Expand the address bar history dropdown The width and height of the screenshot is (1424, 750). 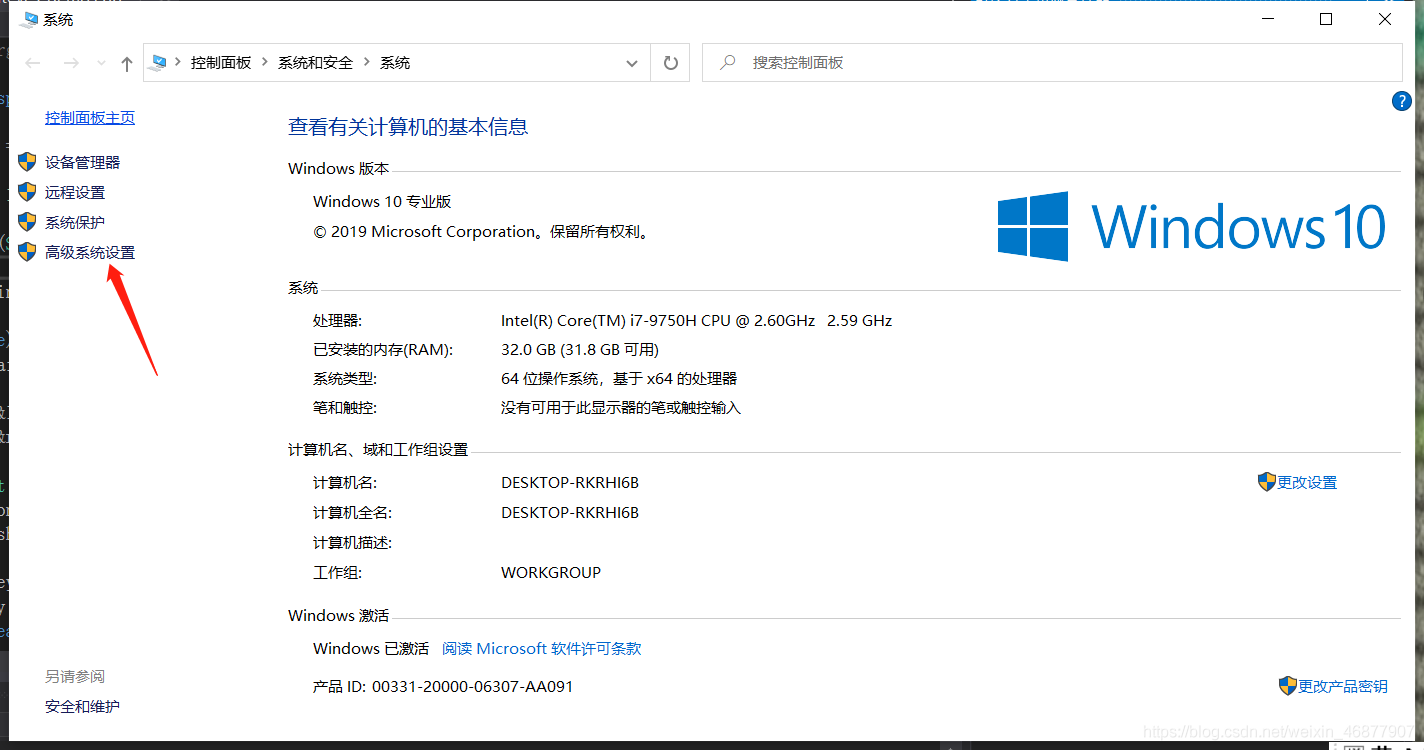[632, 63]
